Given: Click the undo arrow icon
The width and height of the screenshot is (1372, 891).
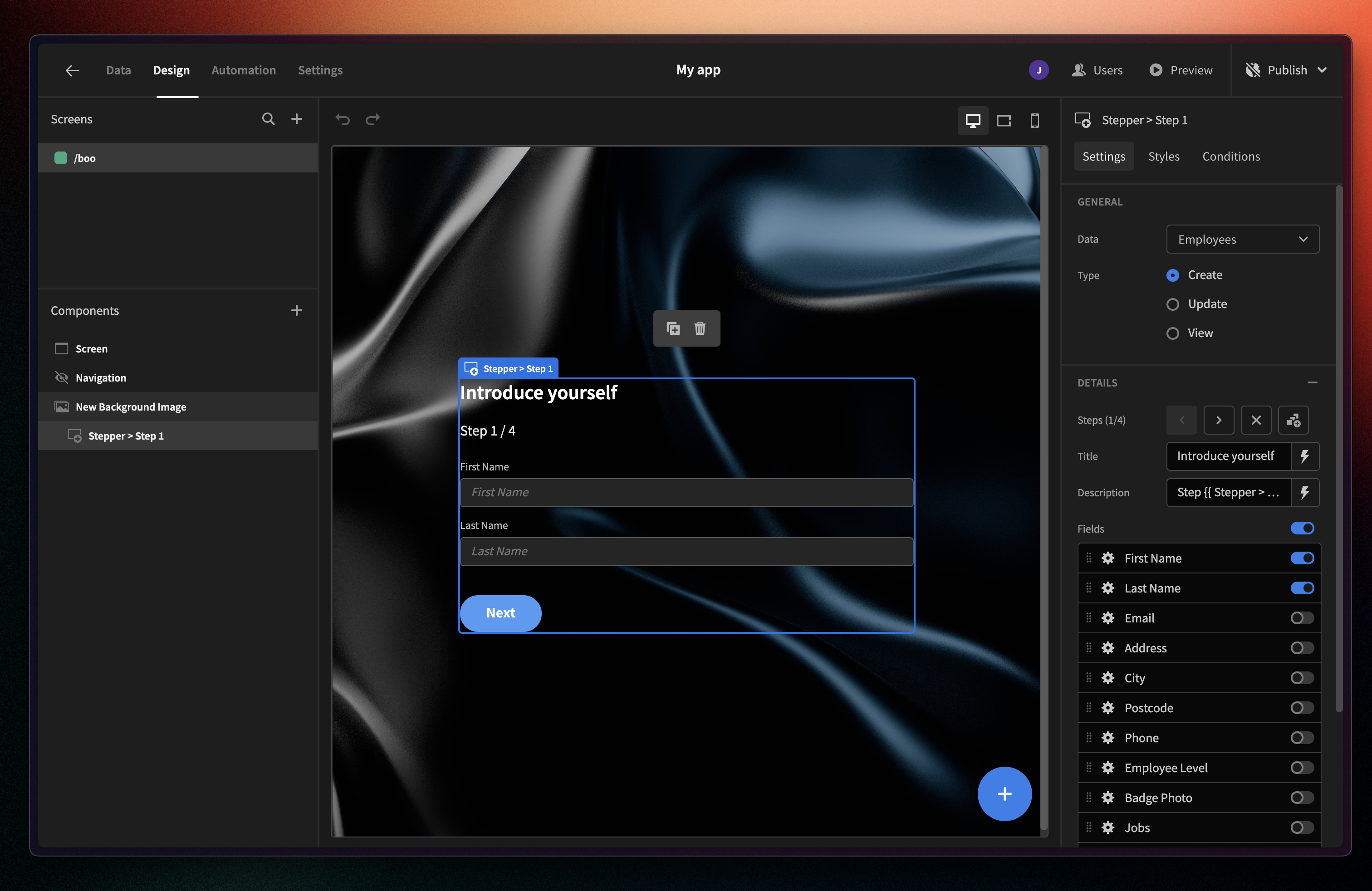Looking at the screenshot, I should coord(343,119).
